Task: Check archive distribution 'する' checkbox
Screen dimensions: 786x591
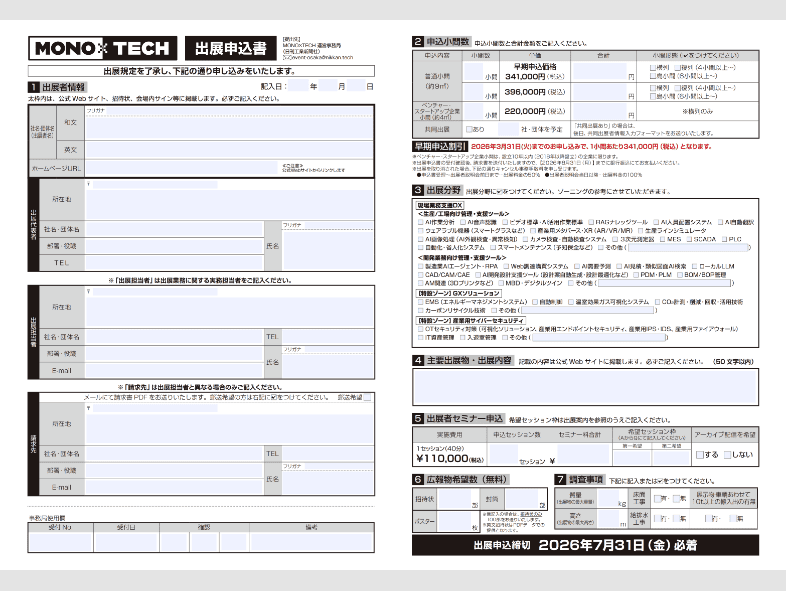Action: coord(699,454)
